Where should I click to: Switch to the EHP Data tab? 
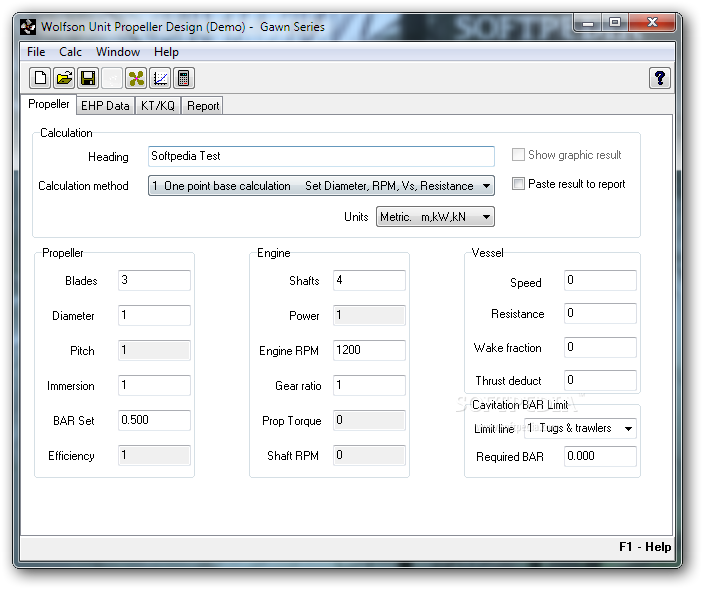tap(105, 106)
